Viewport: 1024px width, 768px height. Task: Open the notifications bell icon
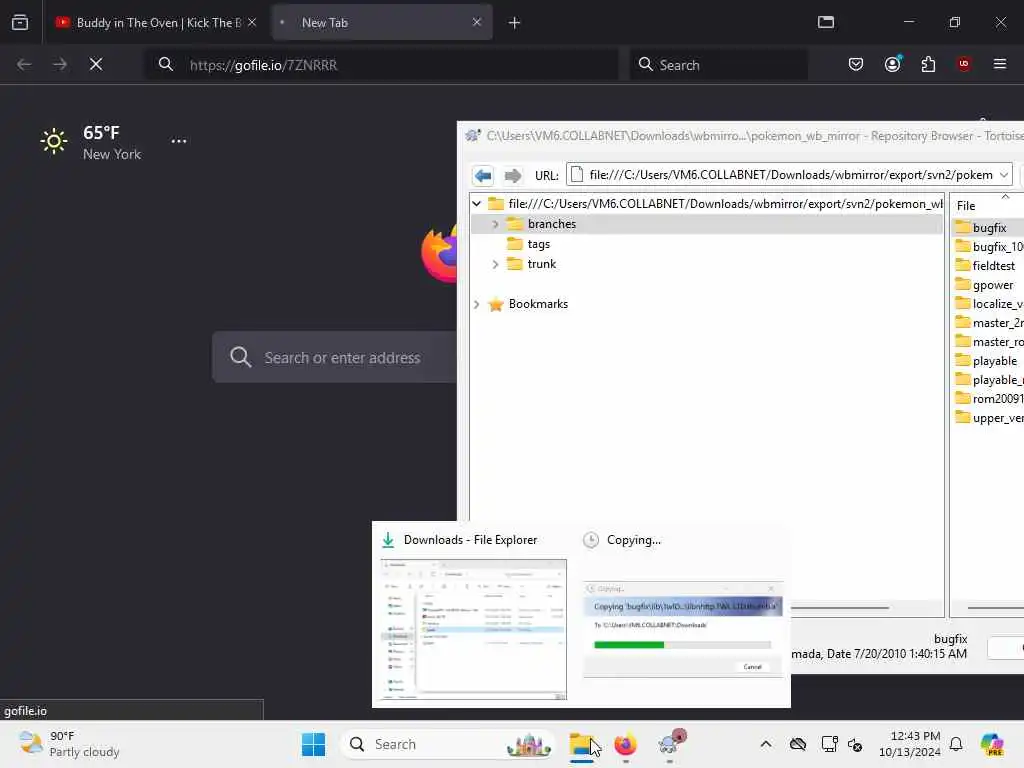click(956, 744)
